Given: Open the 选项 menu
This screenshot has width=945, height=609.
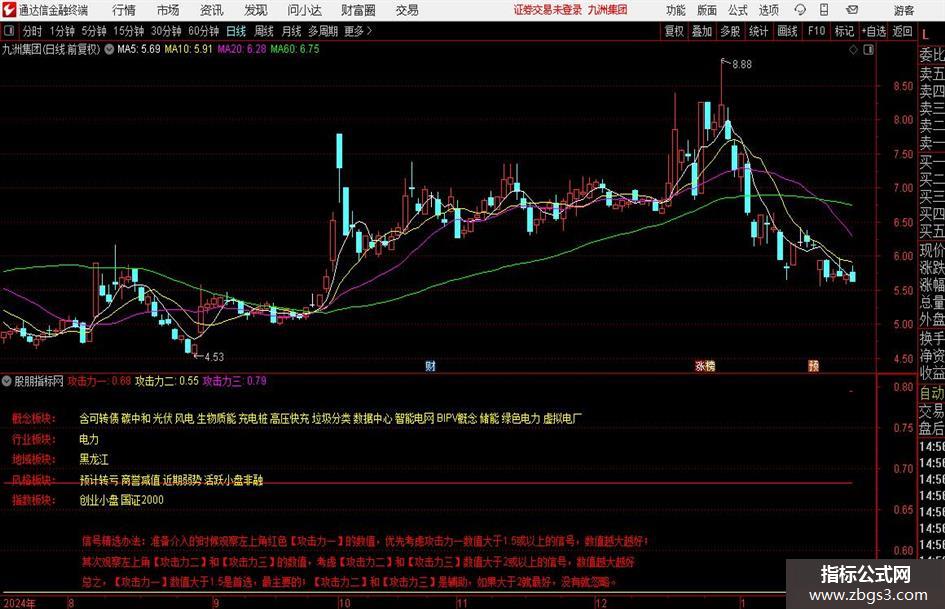Looking at the screenshot, I should tap(768, 10).
